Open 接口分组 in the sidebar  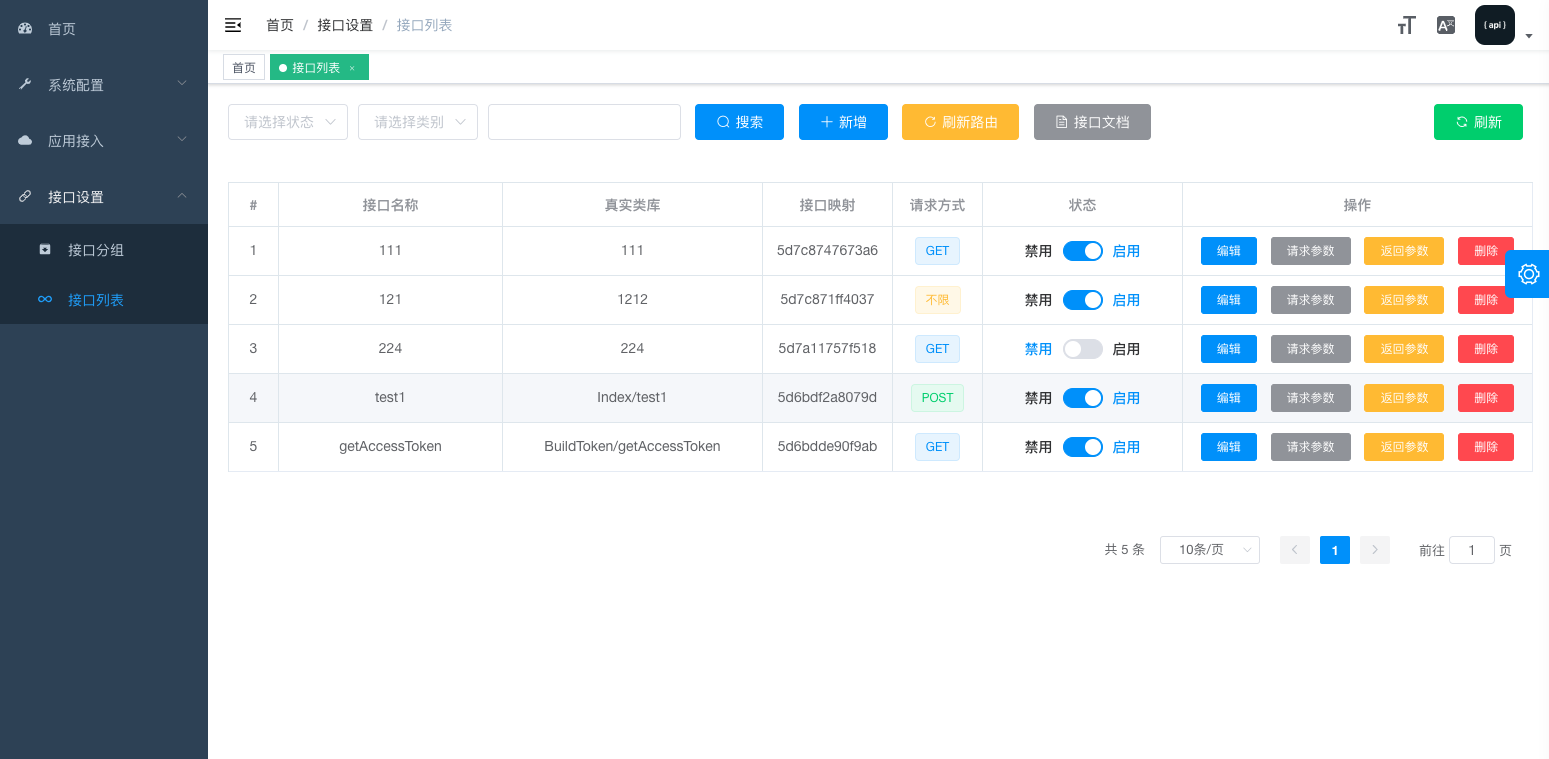[104, 250]
